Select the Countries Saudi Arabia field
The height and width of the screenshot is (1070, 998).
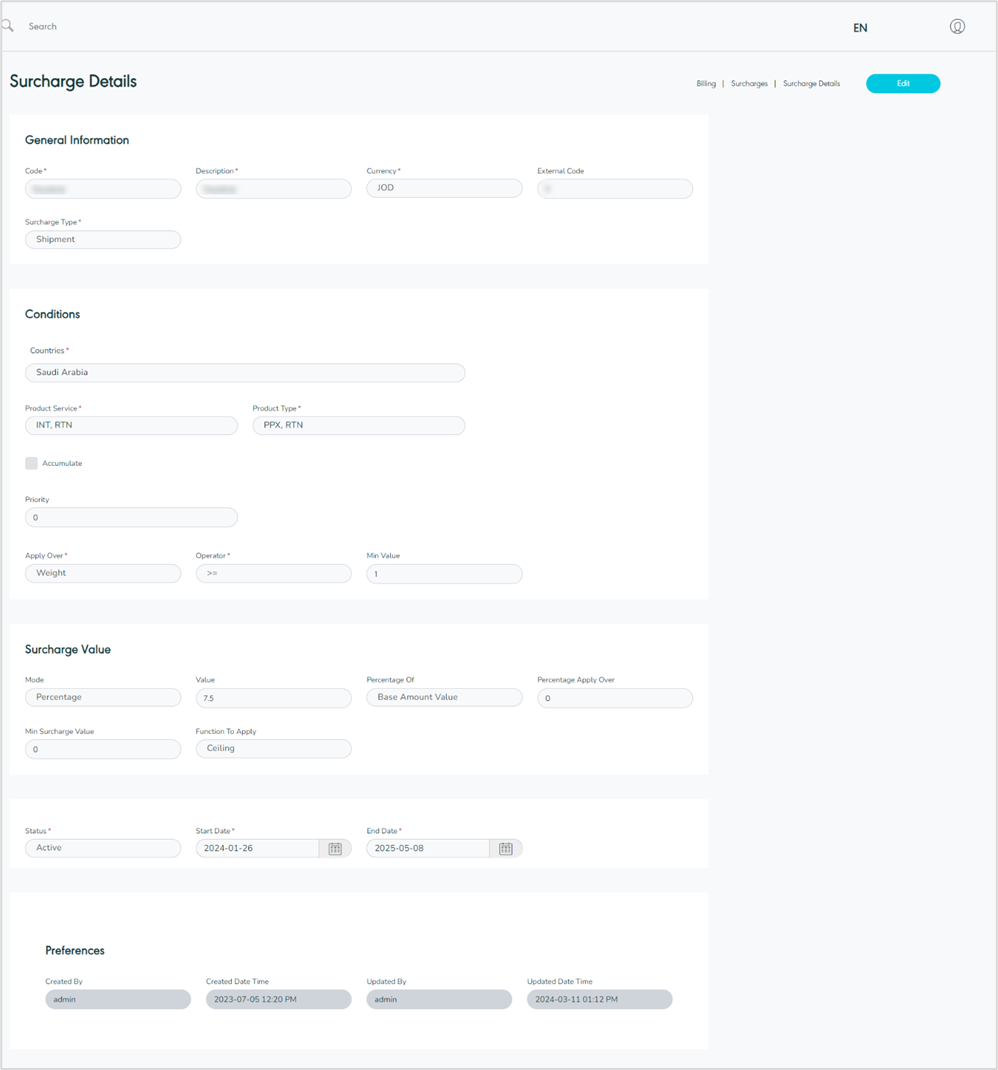tap(245, 373)
